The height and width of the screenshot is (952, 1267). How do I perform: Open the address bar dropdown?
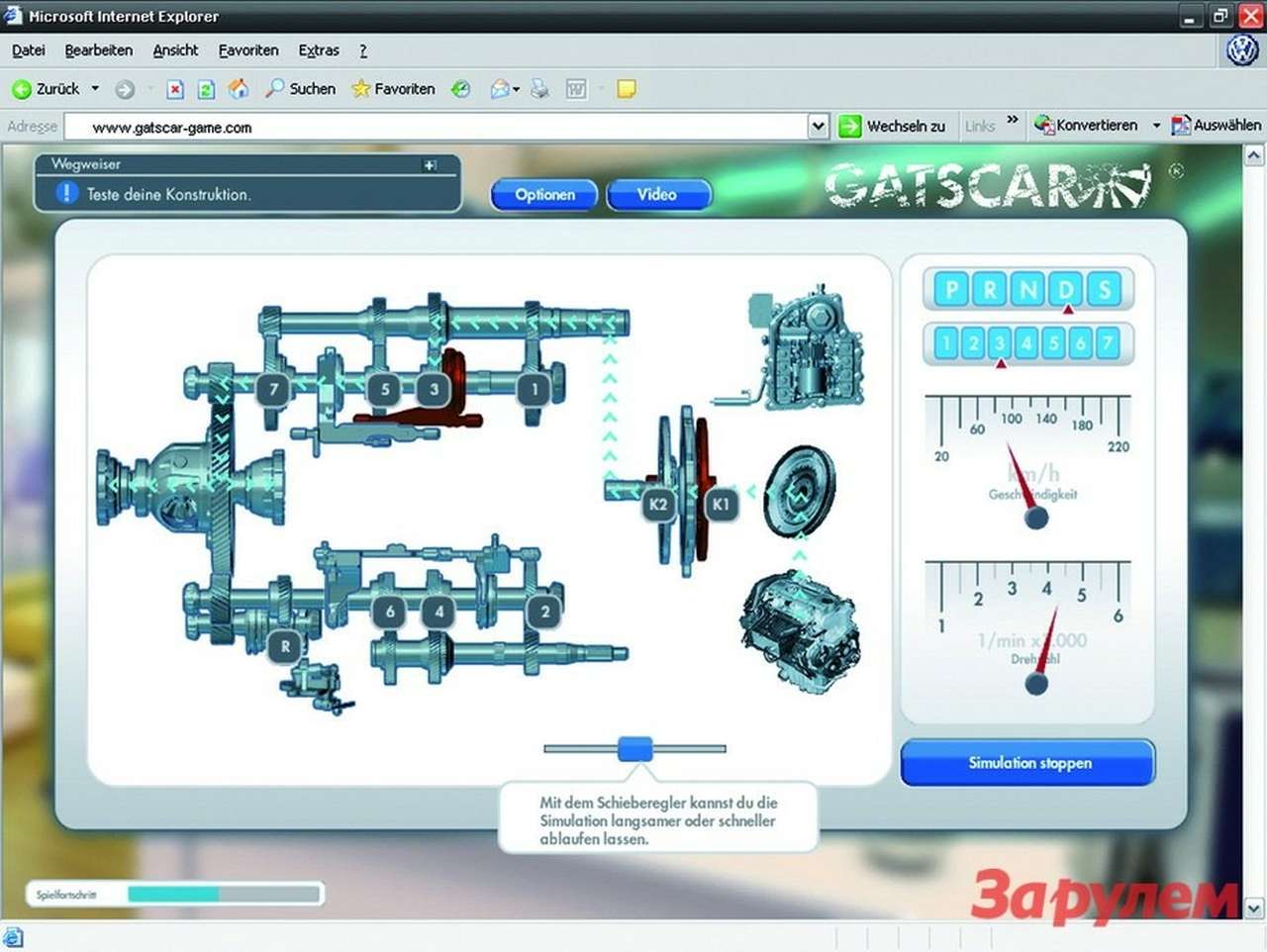coord(818,127)
